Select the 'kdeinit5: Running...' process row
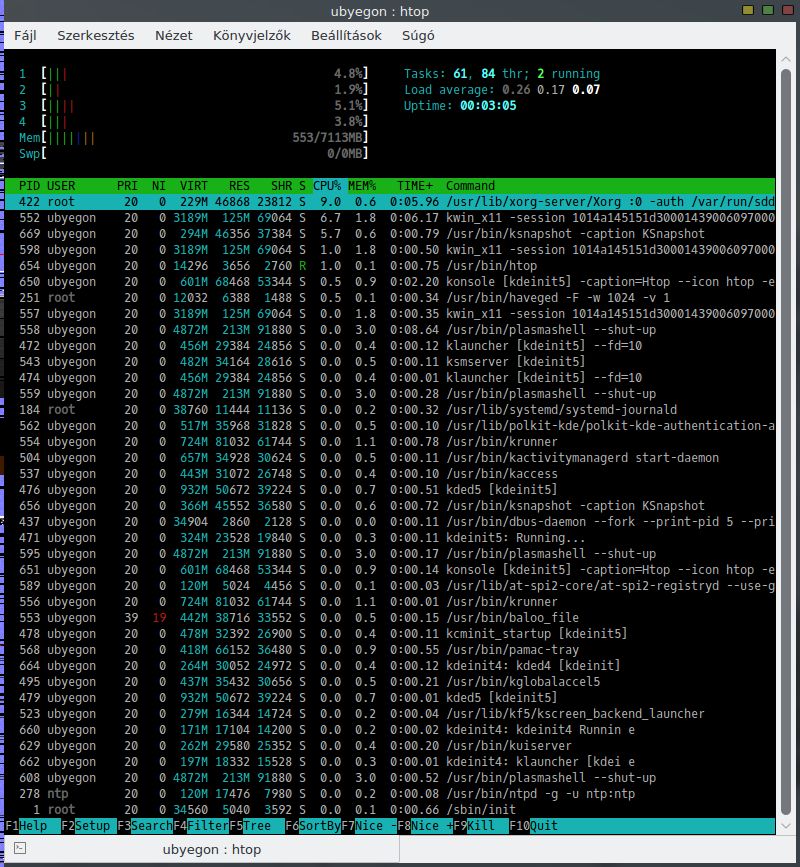This screenshot has width=800, height=867. click(x=390, y=538)
